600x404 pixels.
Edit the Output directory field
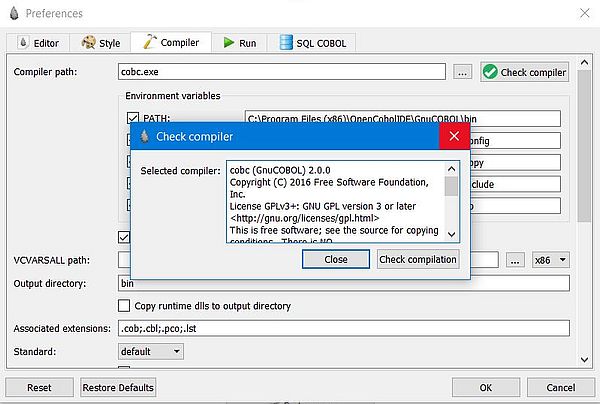[x=344, y=283]
